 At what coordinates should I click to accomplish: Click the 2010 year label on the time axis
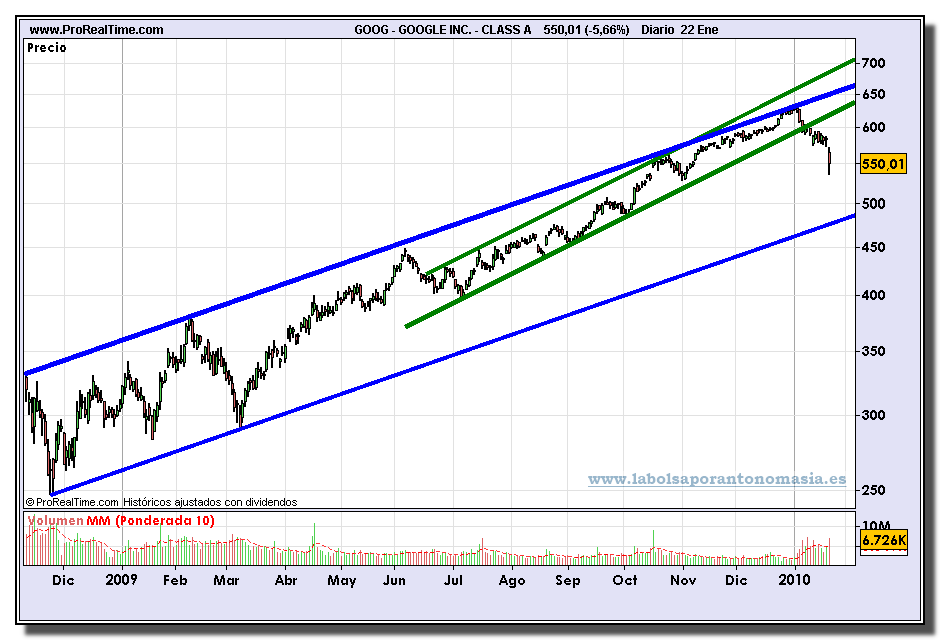click(794, 579)
